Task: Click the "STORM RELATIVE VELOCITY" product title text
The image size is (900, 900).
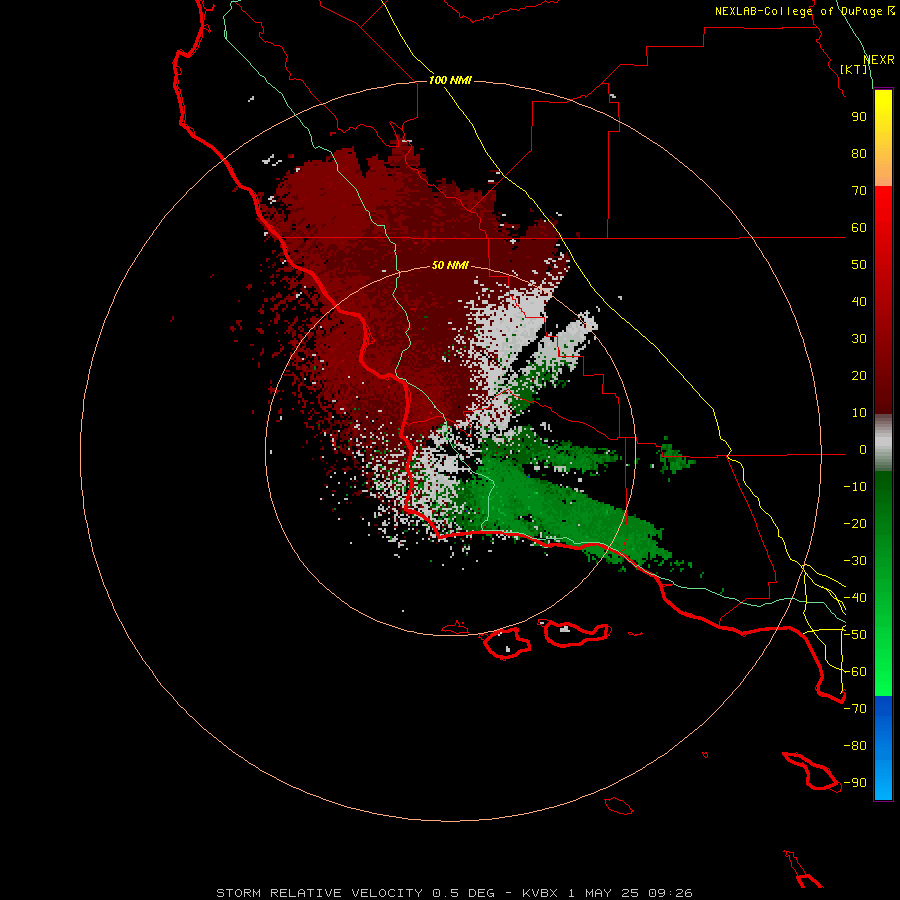Action: click(320, 893)
